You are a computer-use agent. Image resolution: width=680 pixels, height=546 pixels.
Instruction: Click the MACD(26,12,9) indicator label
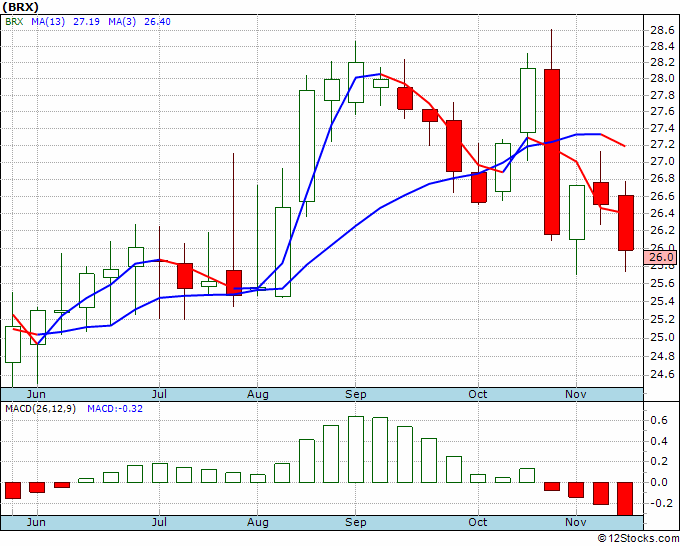pyautogui.click(x=40, y=409)
